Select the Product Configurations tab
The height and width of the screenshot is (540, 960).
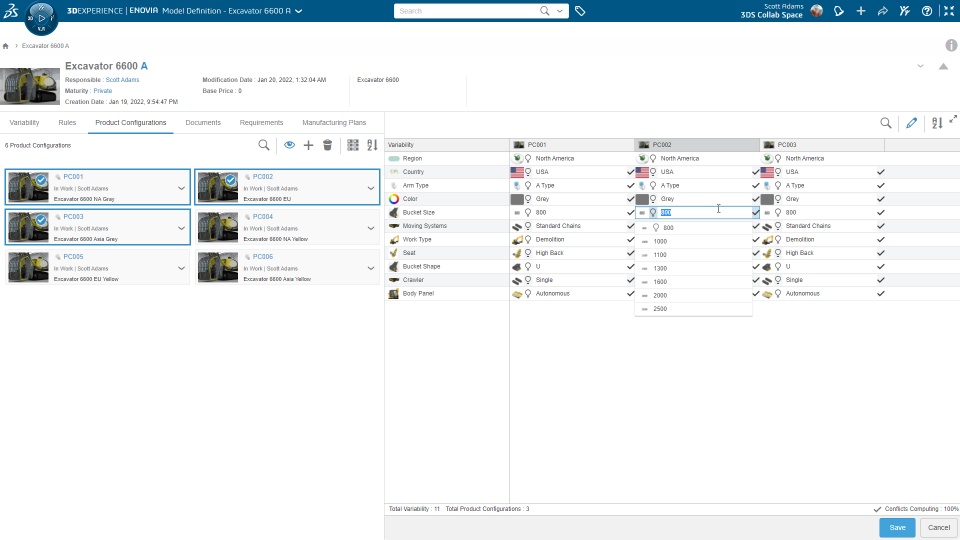[x=130, y=122]
